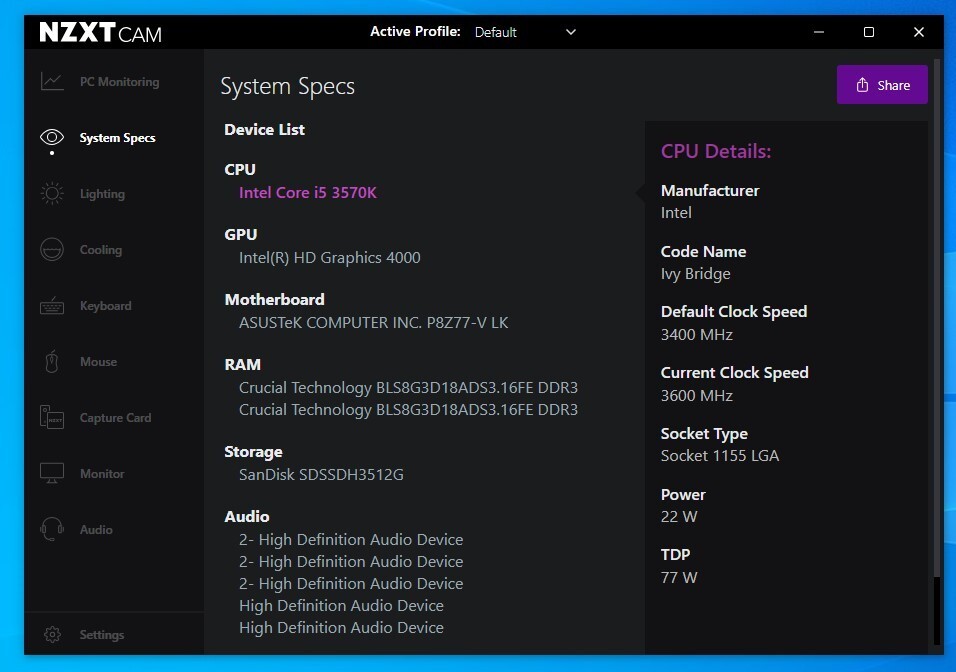Select the Intel(R) HD Graphics 4000 entry
Viewport: 956px width, 672px height.
click(330, 258)
